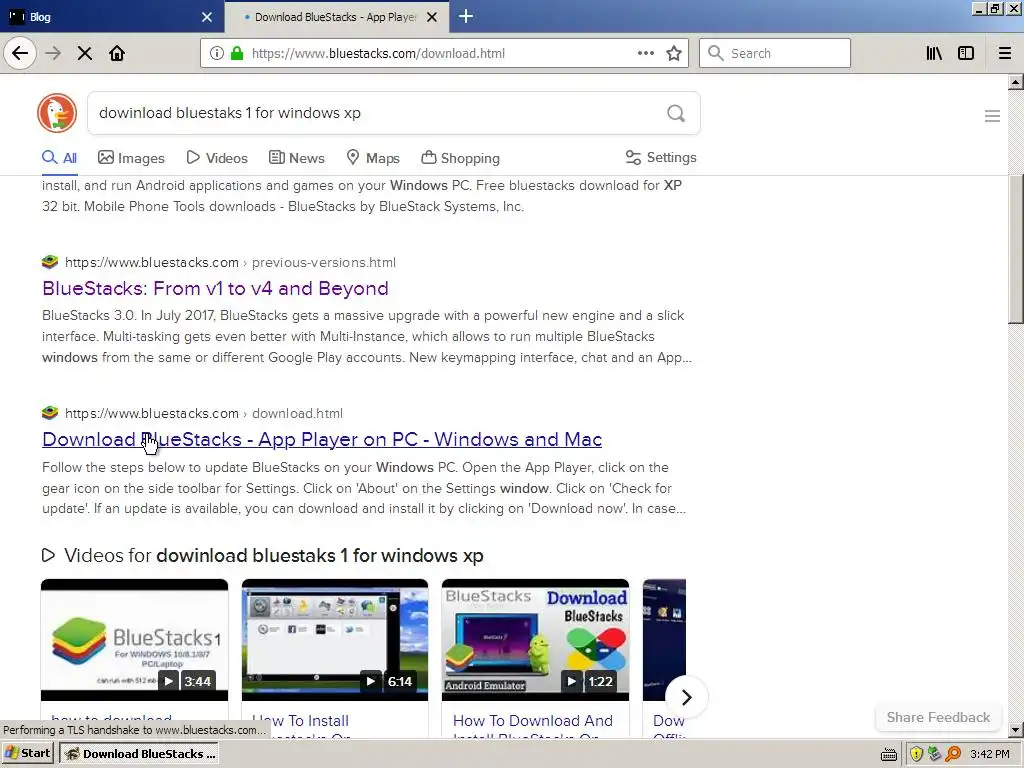Screen dimensions: 1024x768
Task: Open the Windows XP desktop video thumbnail
Action: (x=335, y=640)
